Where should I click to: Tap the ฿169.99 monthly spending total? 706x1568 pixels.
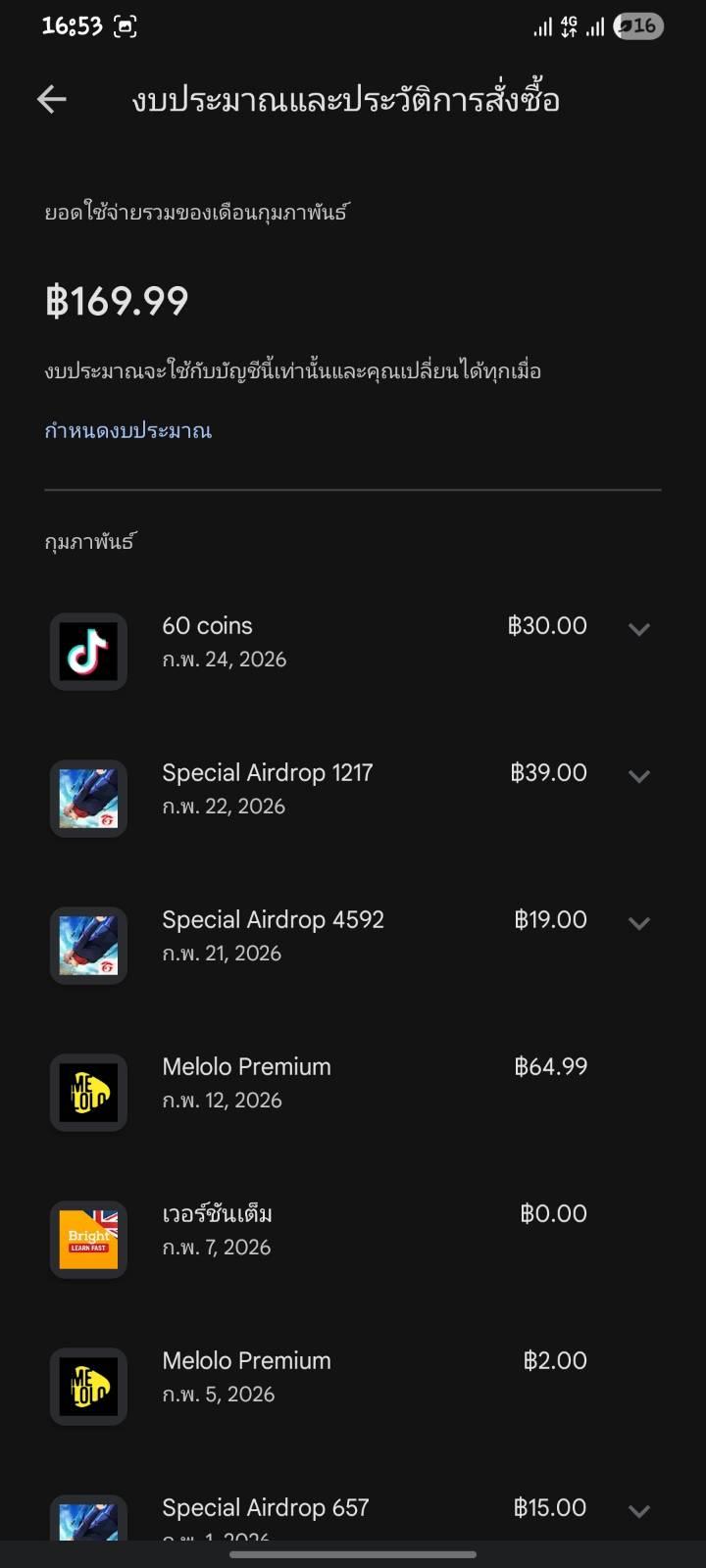pos(117,301)
